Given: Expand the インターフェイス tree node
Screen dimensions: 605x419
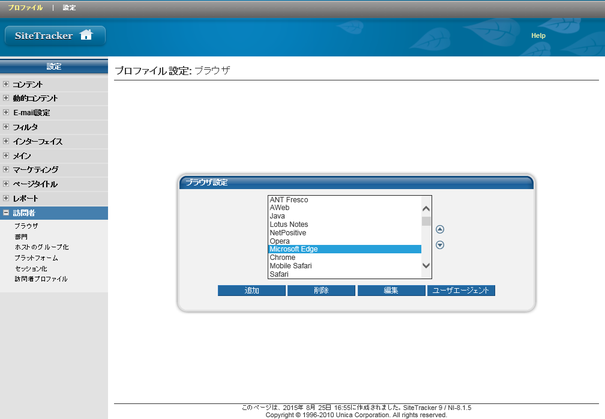Looking at the screenshot, I should coord(6,141).
